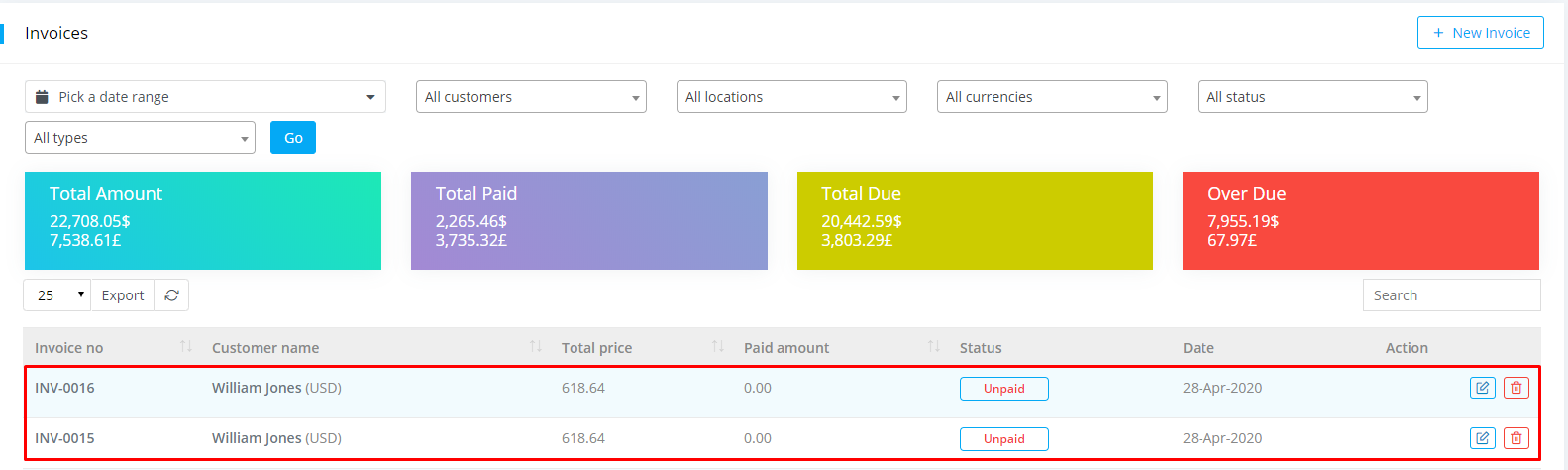The height and width of the screenshot is (470, 1568).
Task: Sort by Invoice no column arrows
Action: pyautogui.click(x=186, y=346)
